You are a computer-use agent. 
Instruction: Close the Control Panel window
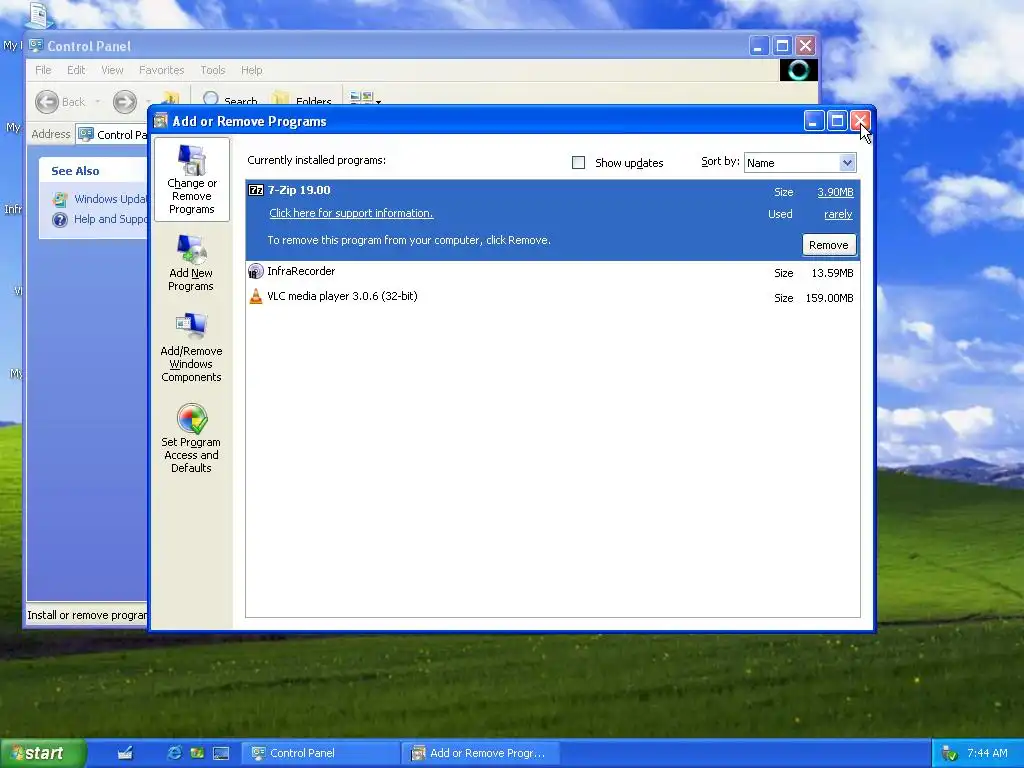pos(806,46)
